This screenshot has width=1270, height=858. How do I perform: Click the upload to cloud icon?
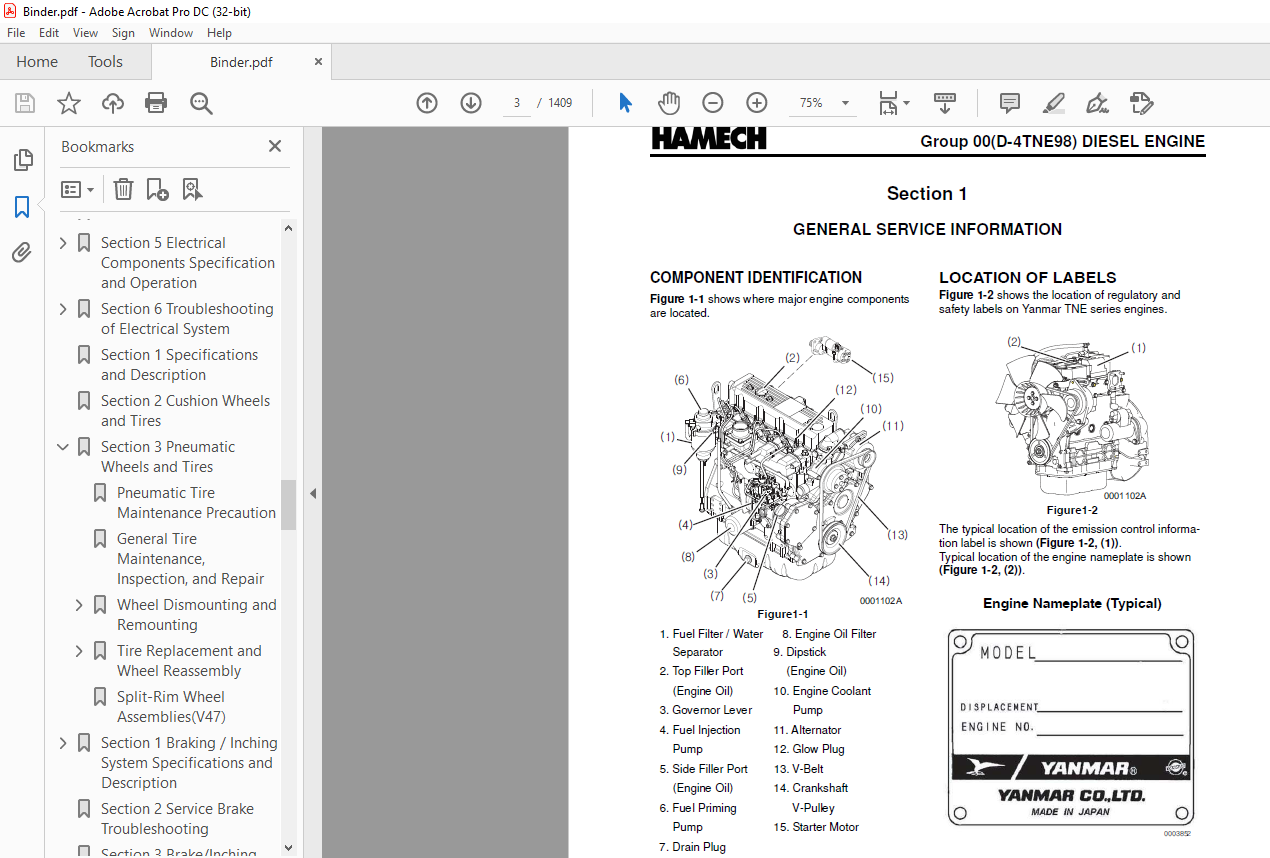point(113,103)
